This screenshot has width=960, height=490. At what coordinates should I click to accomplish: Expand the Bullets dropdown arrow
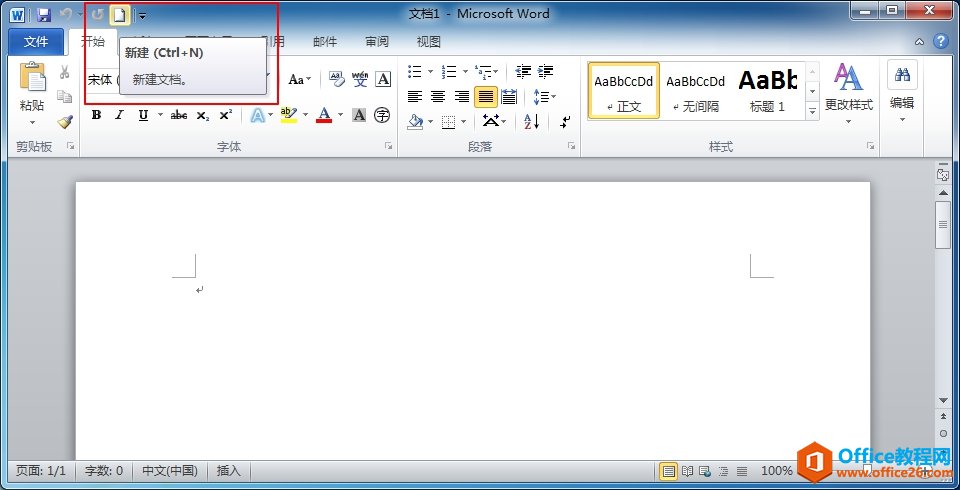(x=430, y=72)
